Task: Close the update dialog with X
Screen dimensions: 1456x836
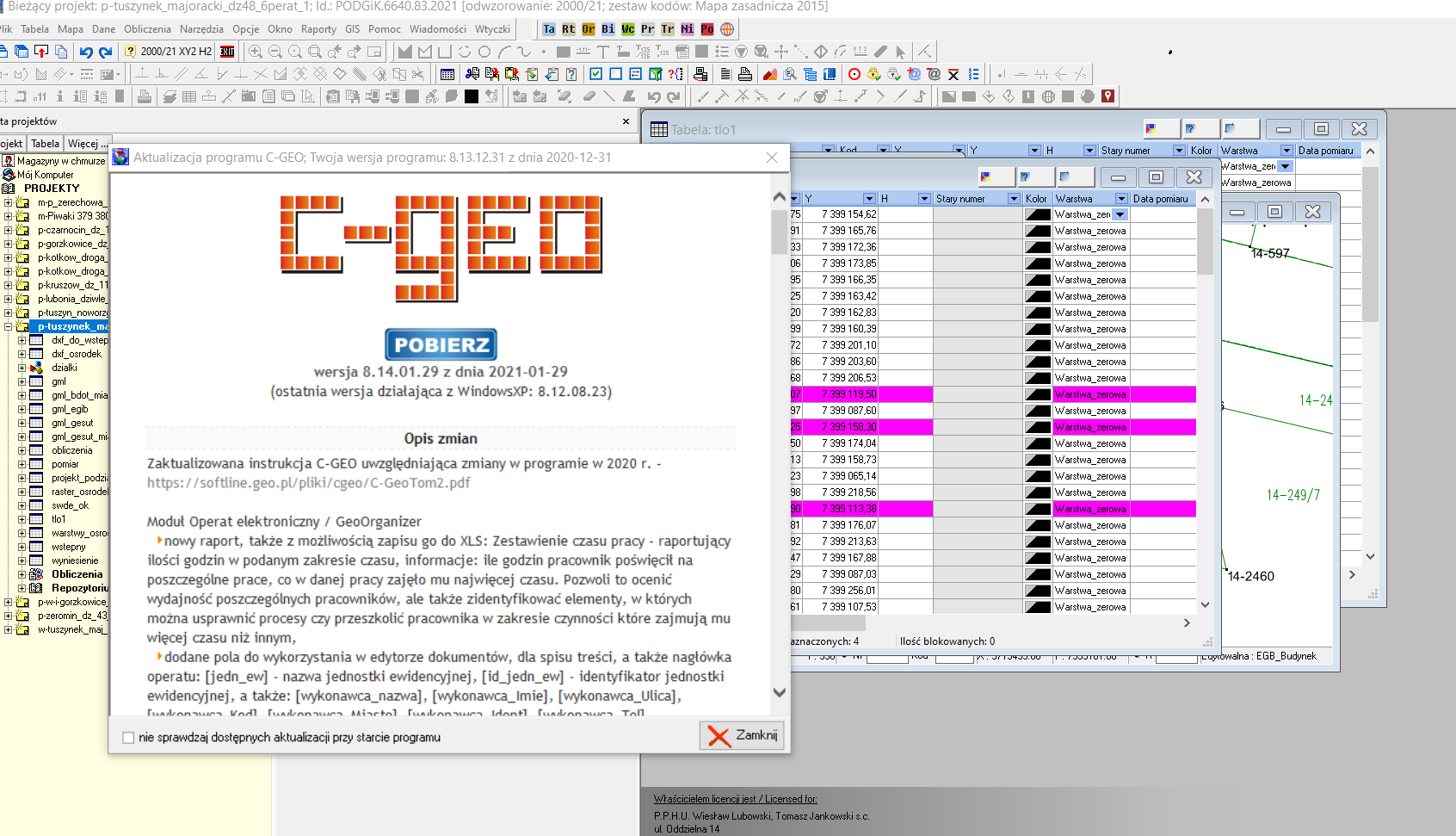Action: 772,158
